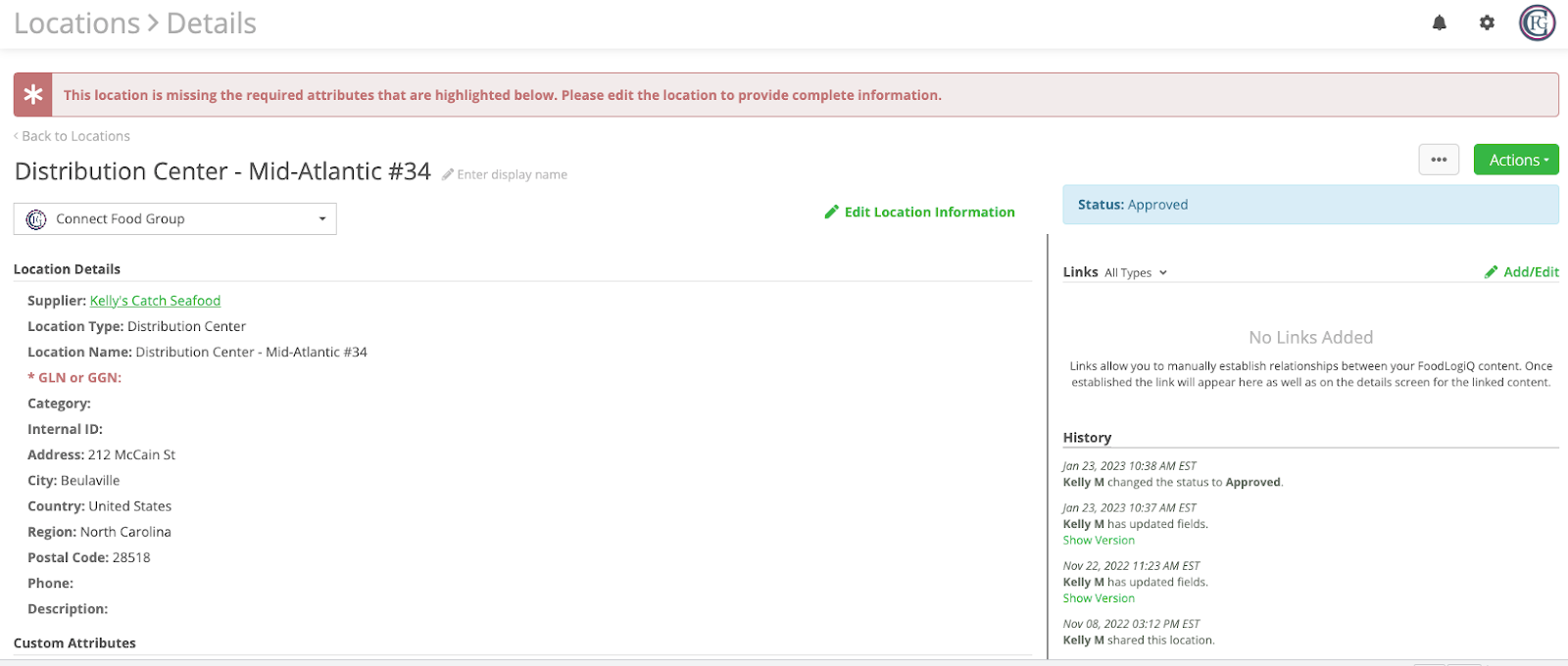Click the pencil icon next to Add/Edit
1568x666 pixels.
[x=1491, y=272]
